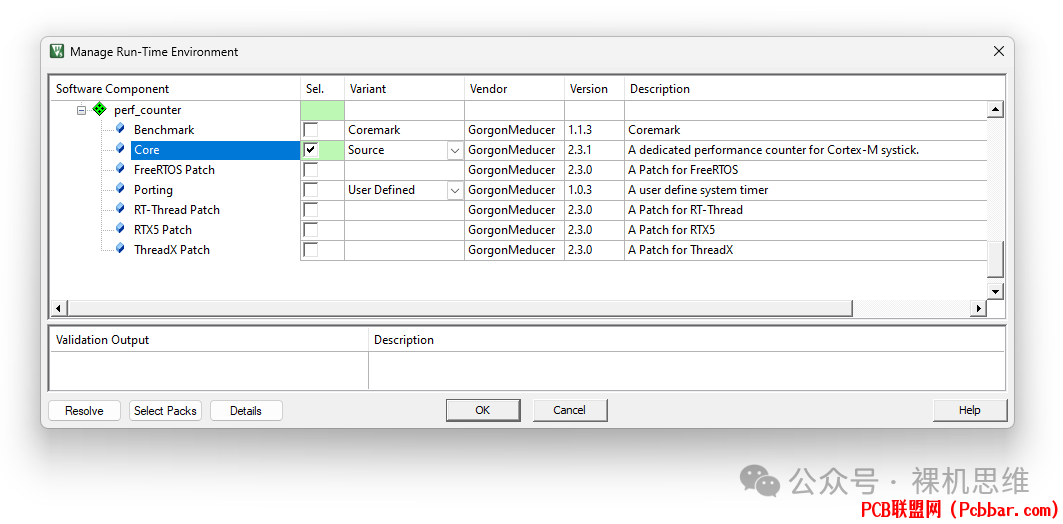Click the Software Component column header
This screenshot has height=524, width=1063.
coord(176,89)
